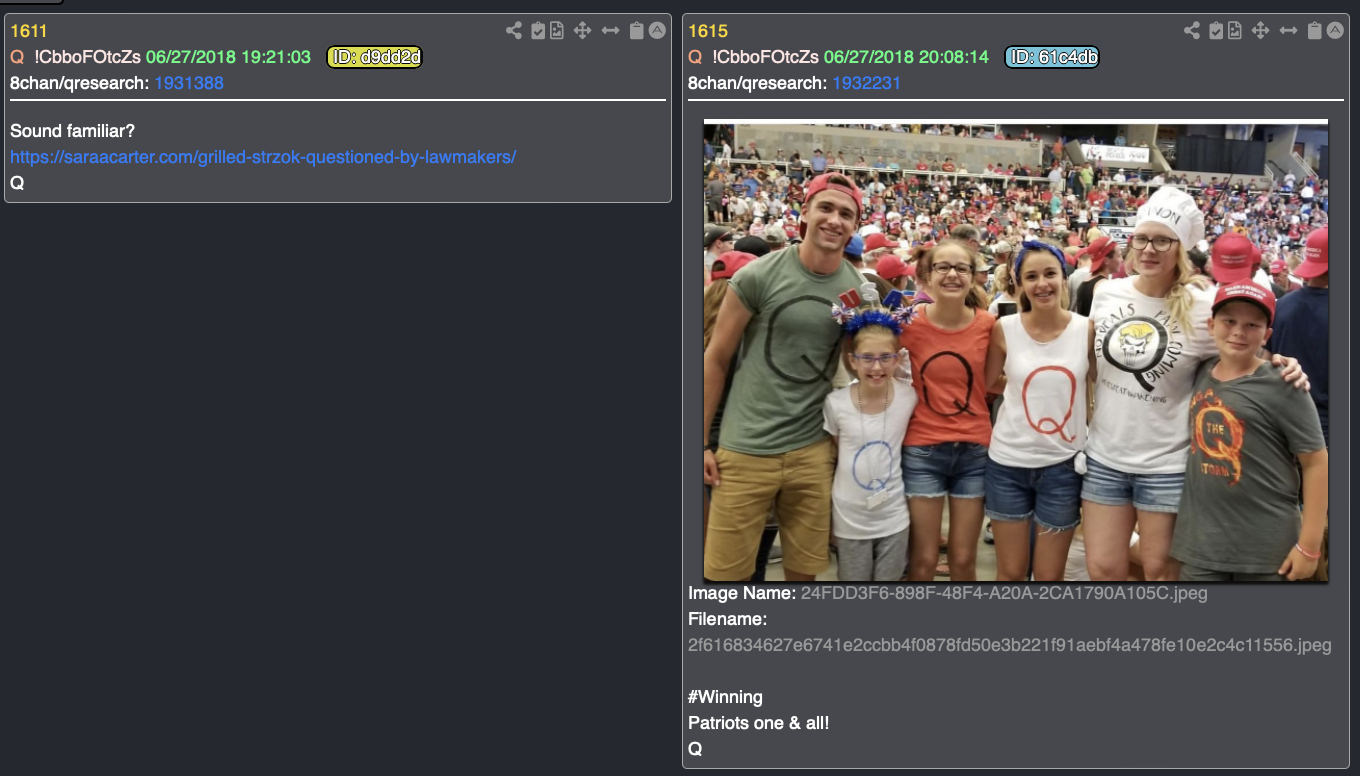The height and width of the screenshot is (776, 1360).
Task: Collapse post 1615 with circular chevron
Action: pyautogui.click(x=1335, y=31)
